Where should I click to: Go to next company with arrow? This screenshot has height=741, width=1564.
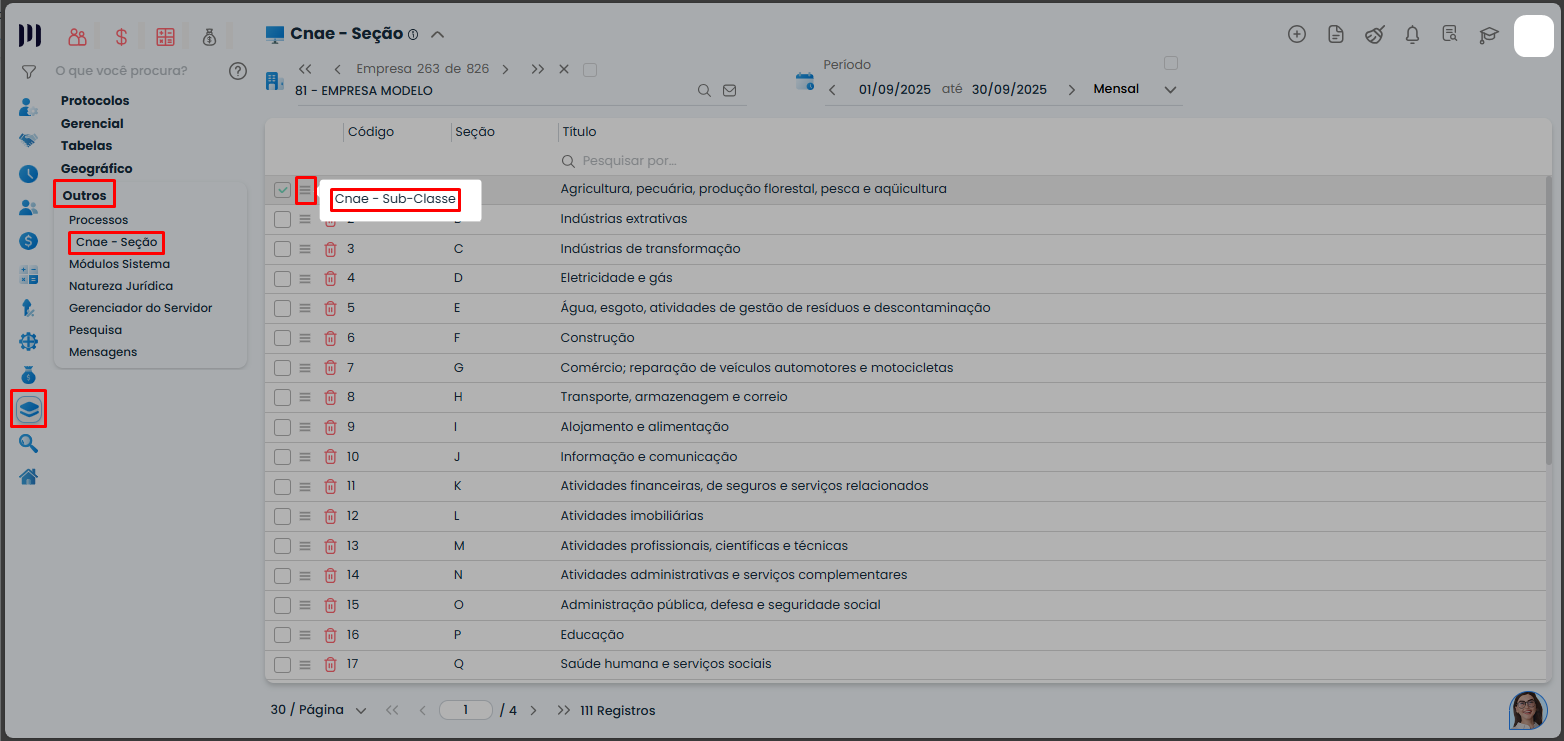pyautogui.click(x=505, y=70)
